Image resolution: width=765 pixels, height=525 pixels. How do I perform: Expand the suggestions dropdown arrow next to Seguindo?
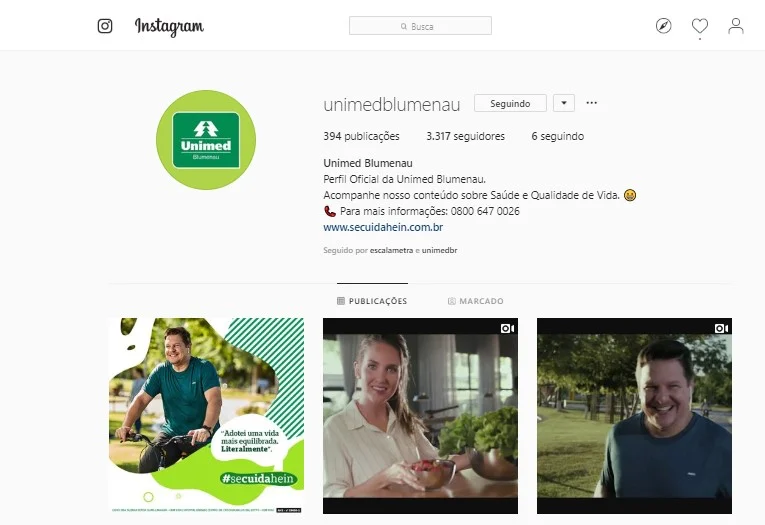(x=564, y=103)
